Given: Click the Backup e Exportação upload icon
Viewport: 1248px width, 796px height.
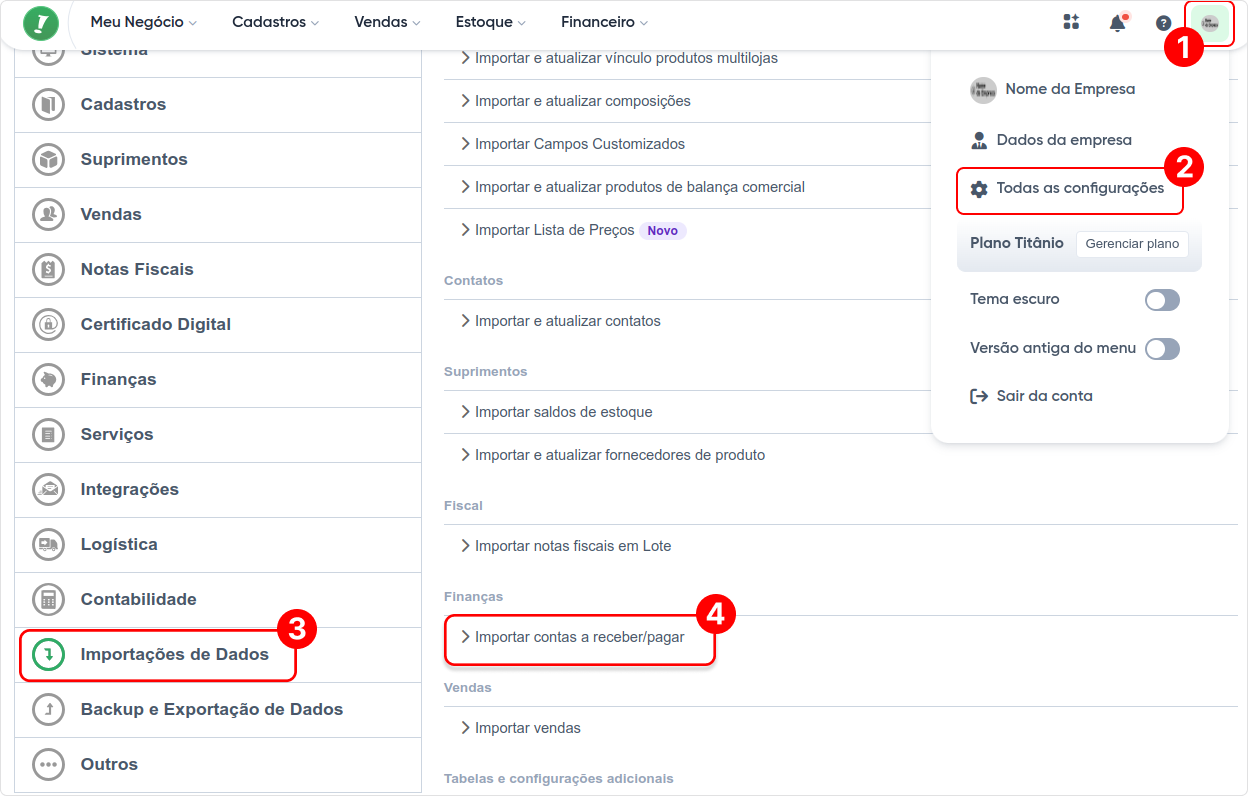Looking at the screenshot, I should (48, 709).
